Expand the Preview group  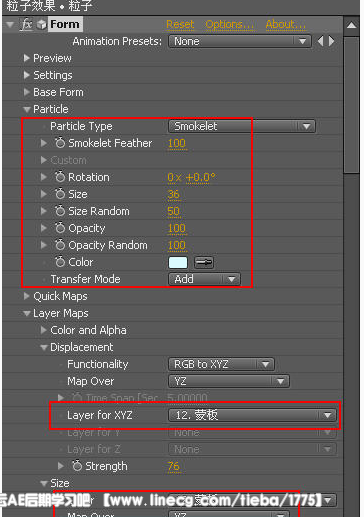(x=27, y=58)
